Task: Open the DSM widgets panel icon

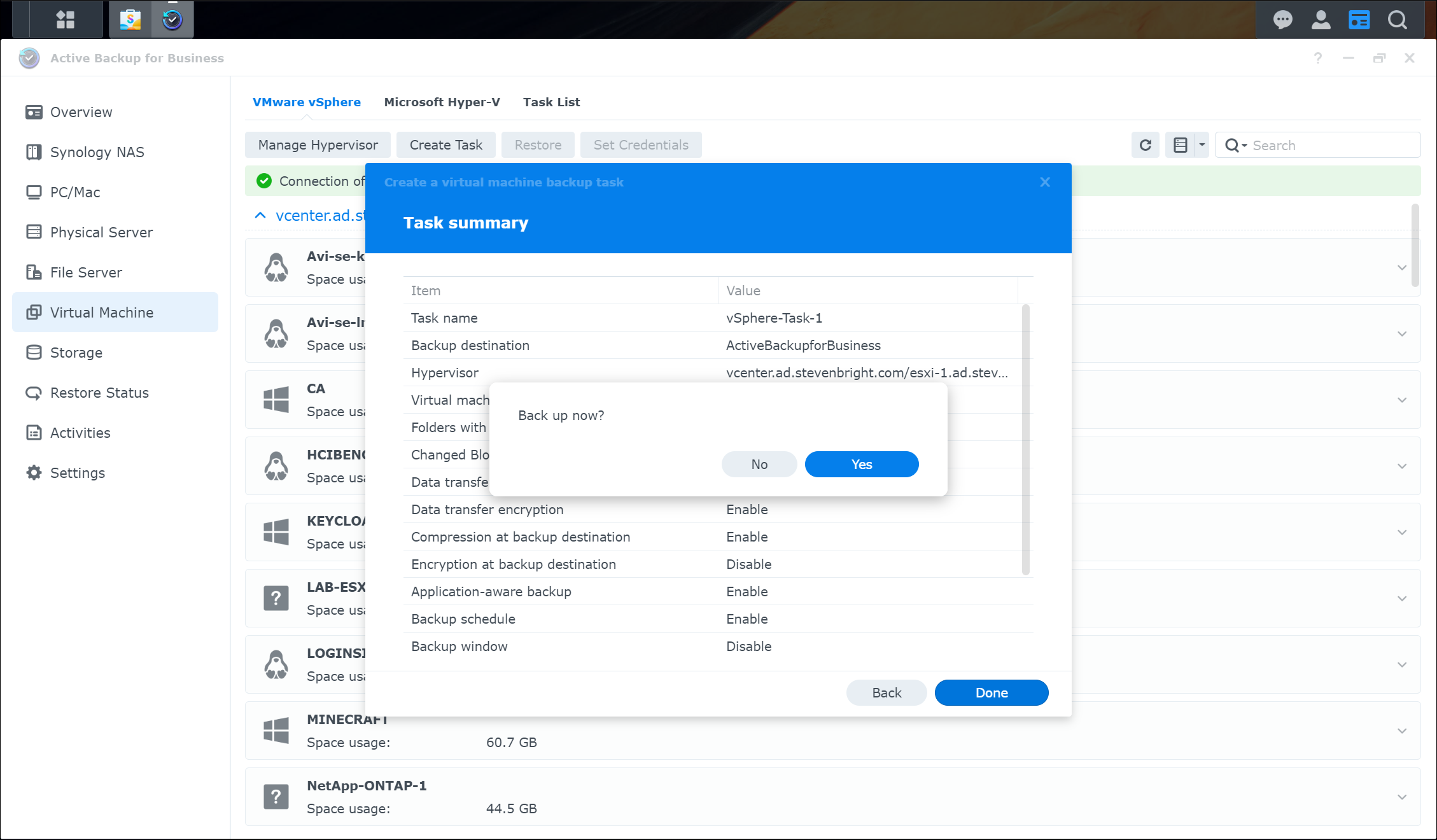Action: coord(1359,20)
